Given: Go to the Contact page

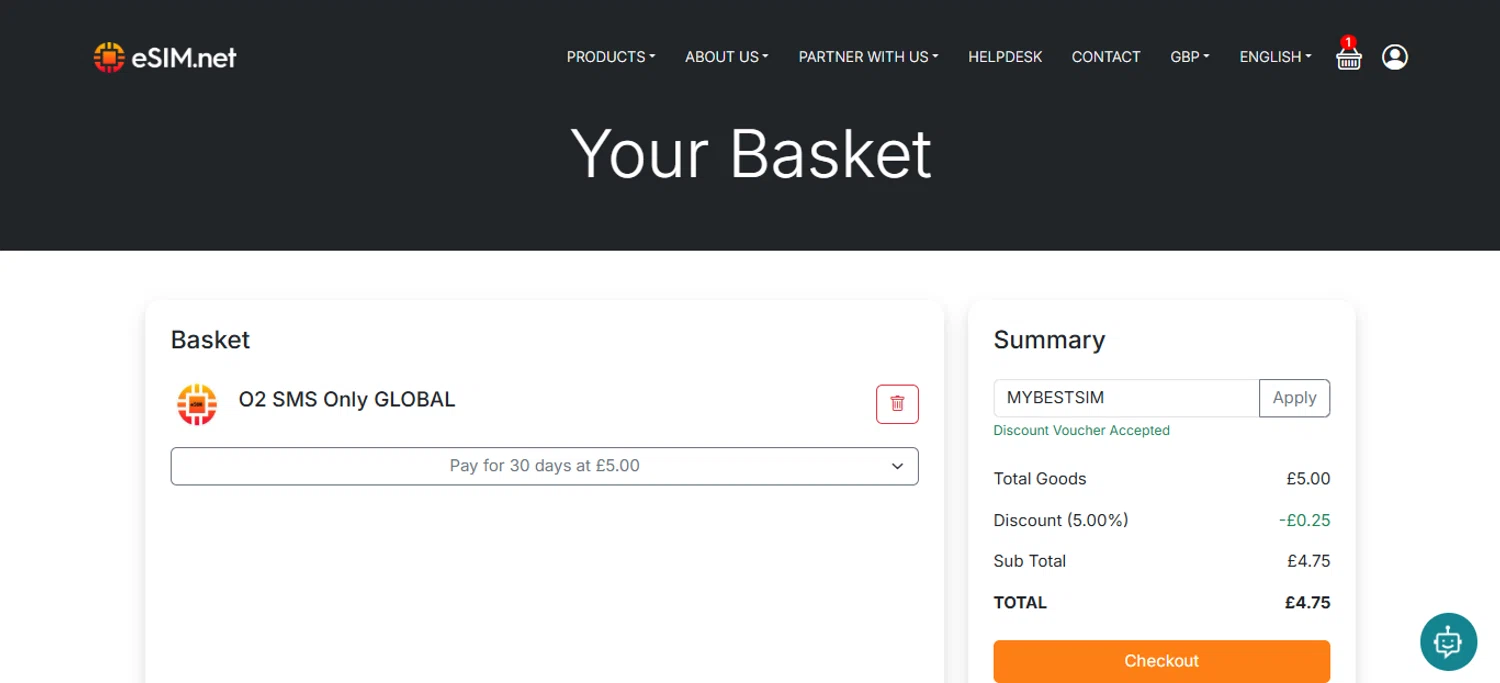Looking at the screenshot, I should pos(1106,57).
